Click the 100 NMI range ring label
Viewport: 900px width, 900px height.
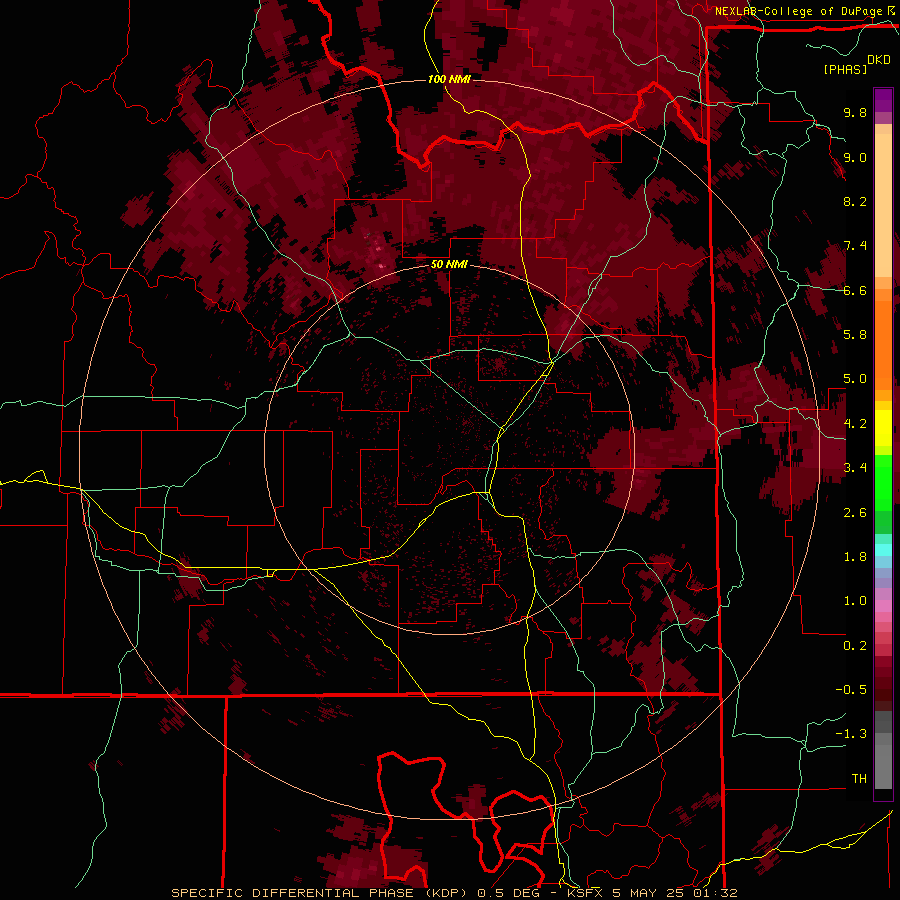449,79
